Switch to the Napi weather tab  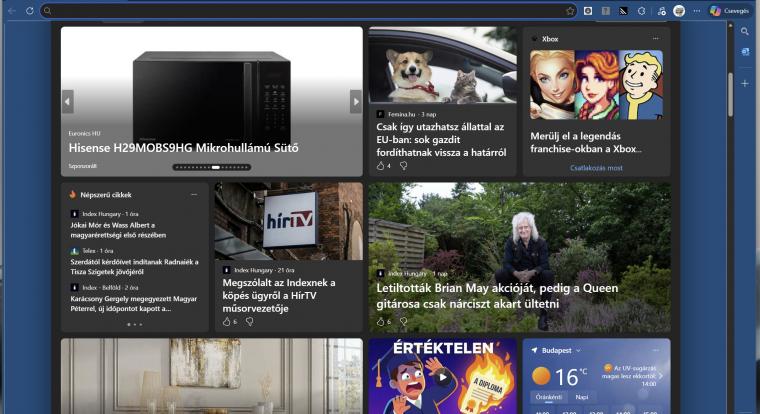pyautogui.click(x=582, y=397)
